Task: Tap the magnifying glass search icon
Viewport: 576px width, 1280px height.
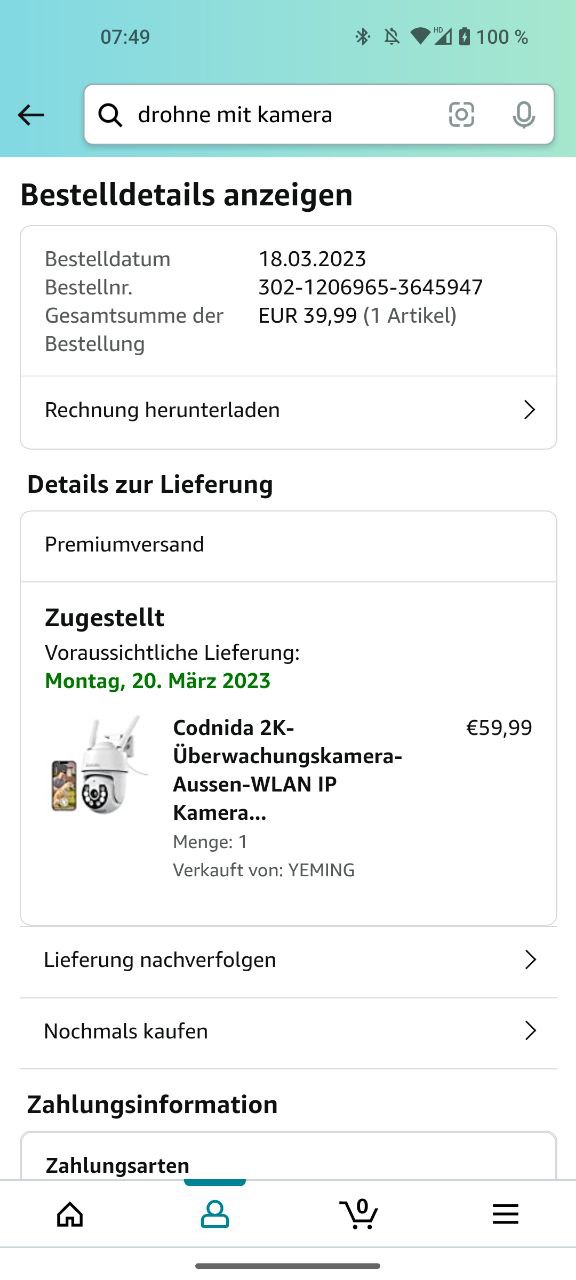Action: 110,115
